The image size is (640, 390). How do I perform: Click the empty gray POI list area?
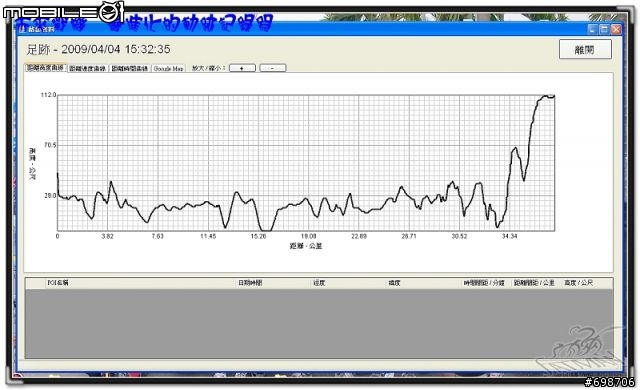(x=319, y=324)
